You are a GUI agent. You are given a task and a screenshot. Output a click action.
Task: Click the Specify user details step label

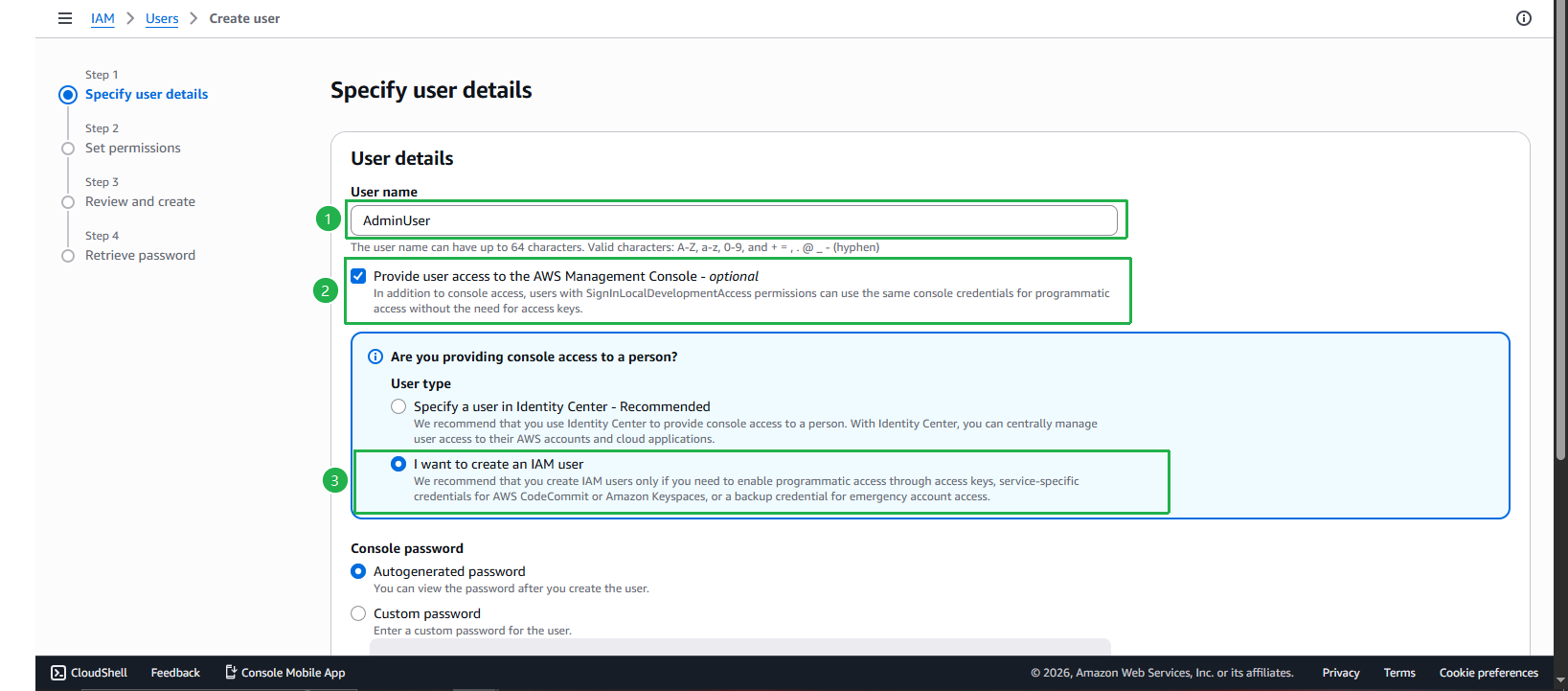tap(147, 95)
